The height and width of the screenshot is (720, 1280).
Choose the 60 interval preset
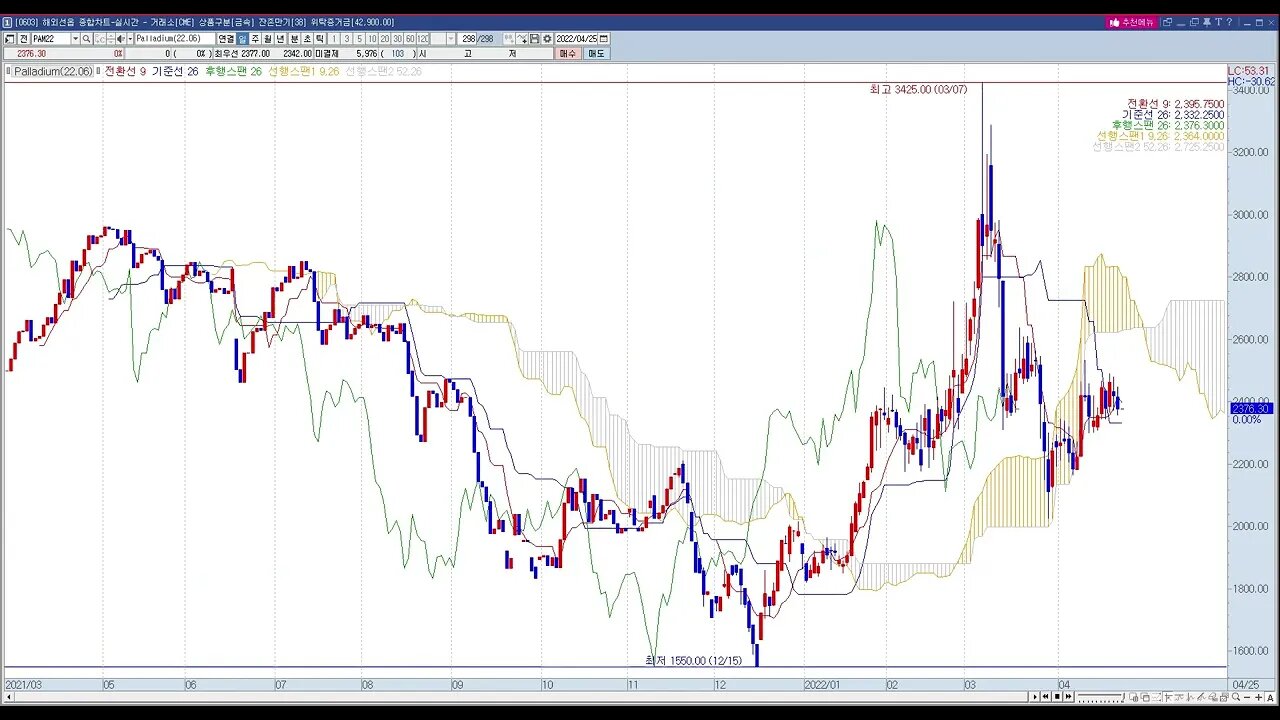pos(410,39)
